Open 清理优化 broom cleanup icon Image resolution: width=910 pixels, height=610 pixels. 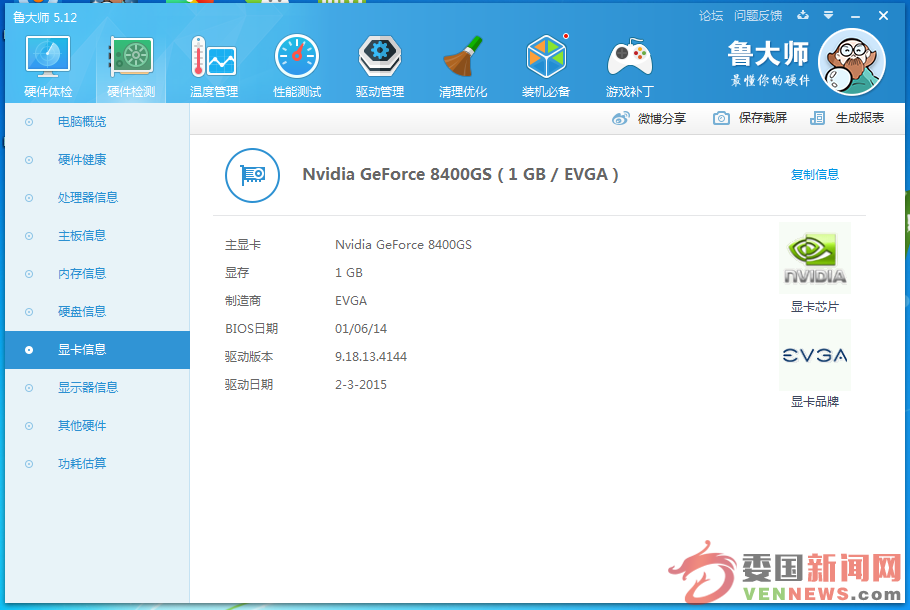coord(463,56)
